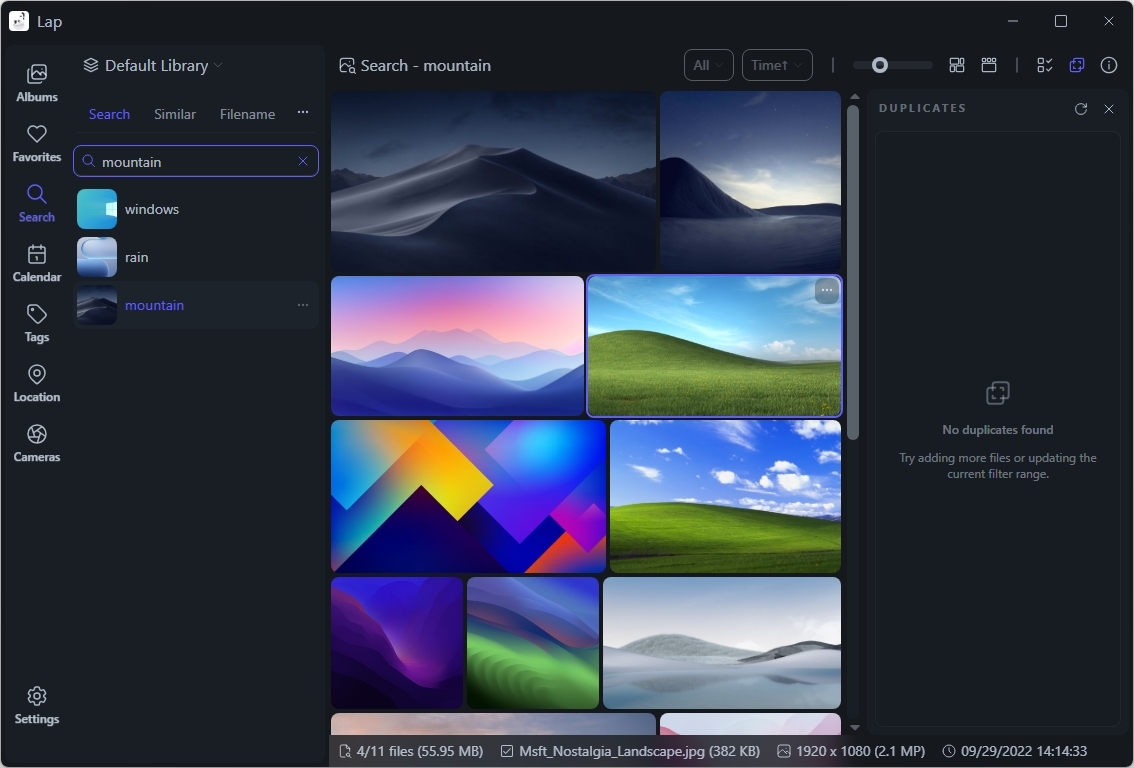Expand the Default Library dropdown

153,65
